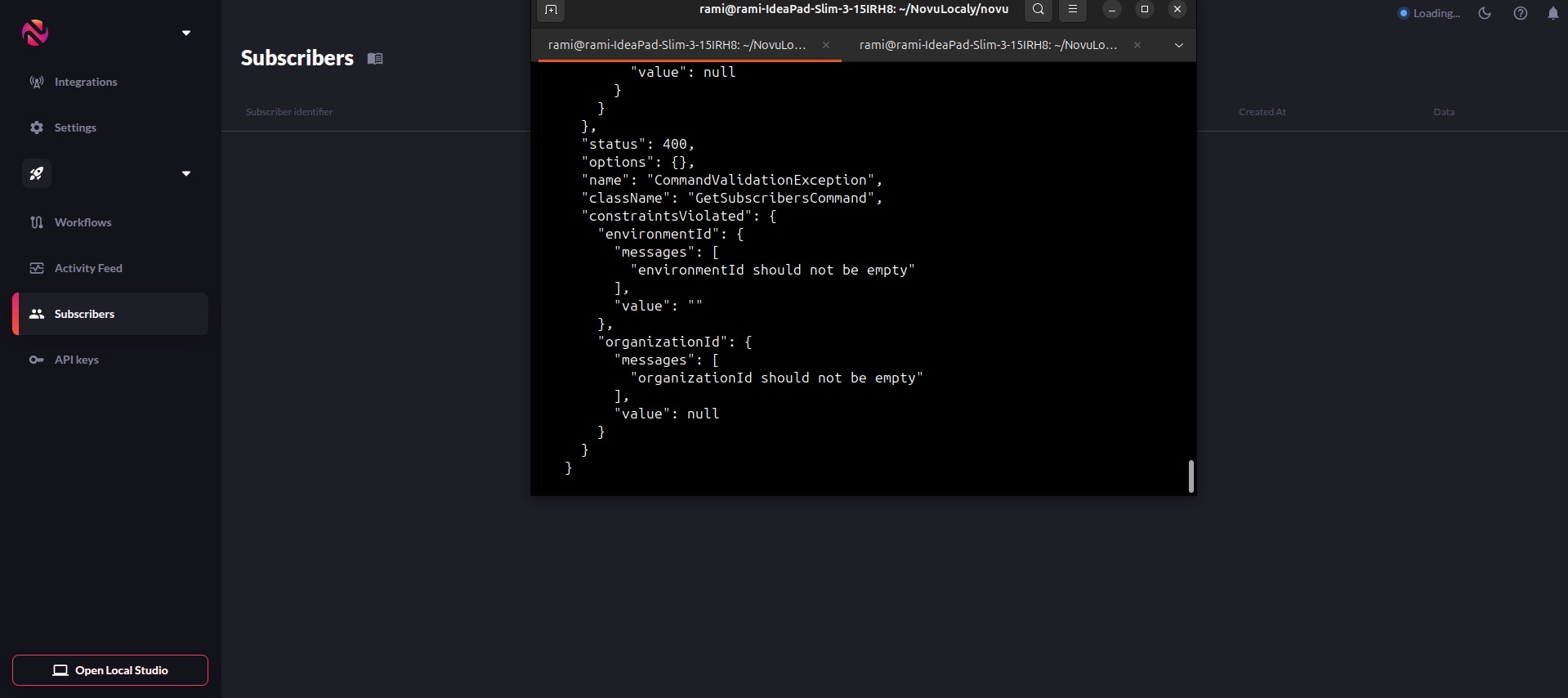Viewport: 1568px width, 698px height.
Task: Click the "options": {} line in terminal
Action: pos(638,162)
